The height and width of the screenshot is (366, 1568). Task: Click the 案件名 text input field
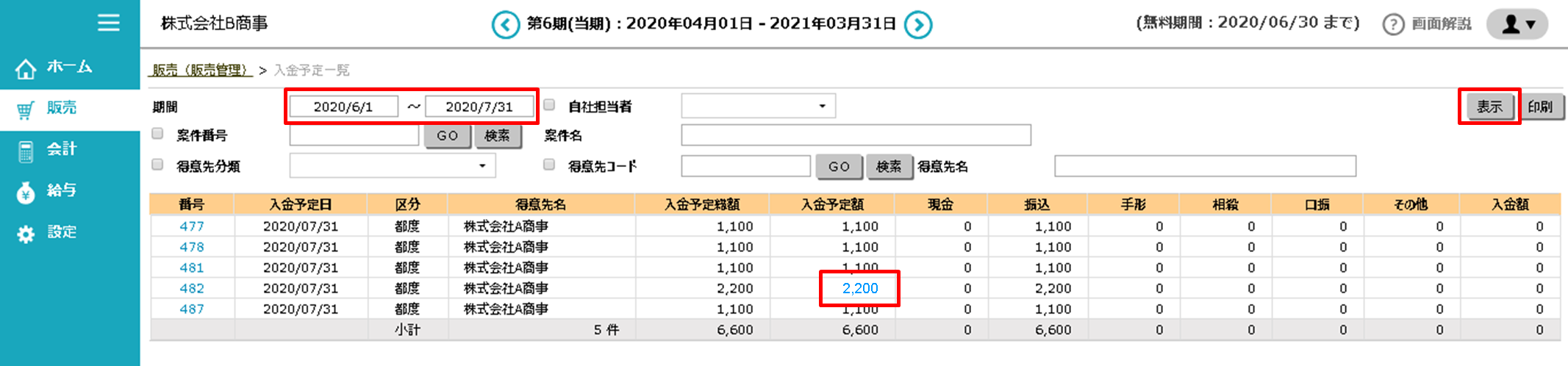(x=856, y=135)
